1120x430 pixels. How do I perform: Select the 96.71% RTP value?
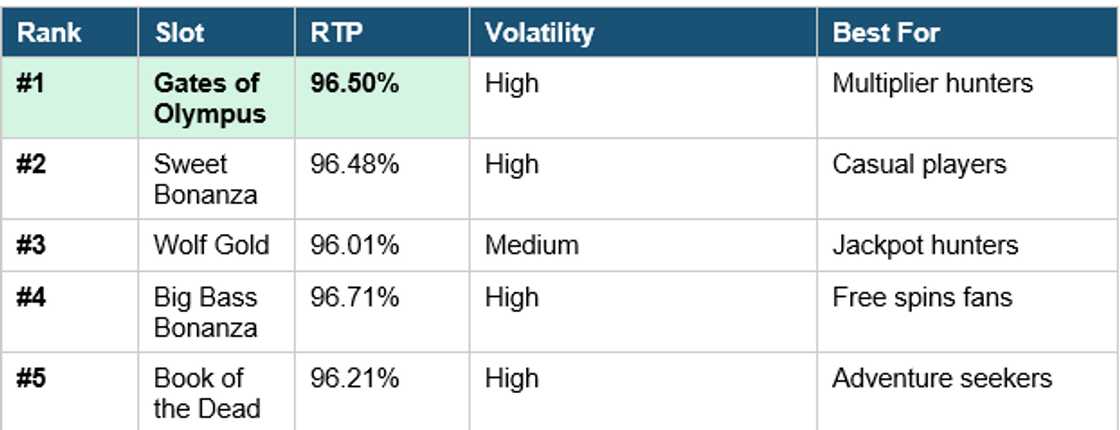tap(355, 297)
